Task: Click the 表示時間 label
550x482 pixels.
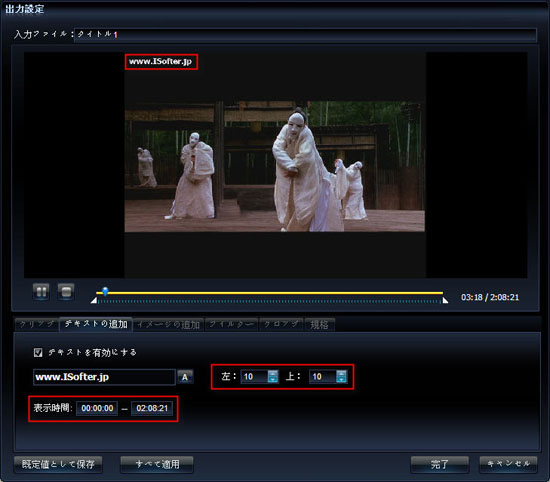Action: pos(53,408)
